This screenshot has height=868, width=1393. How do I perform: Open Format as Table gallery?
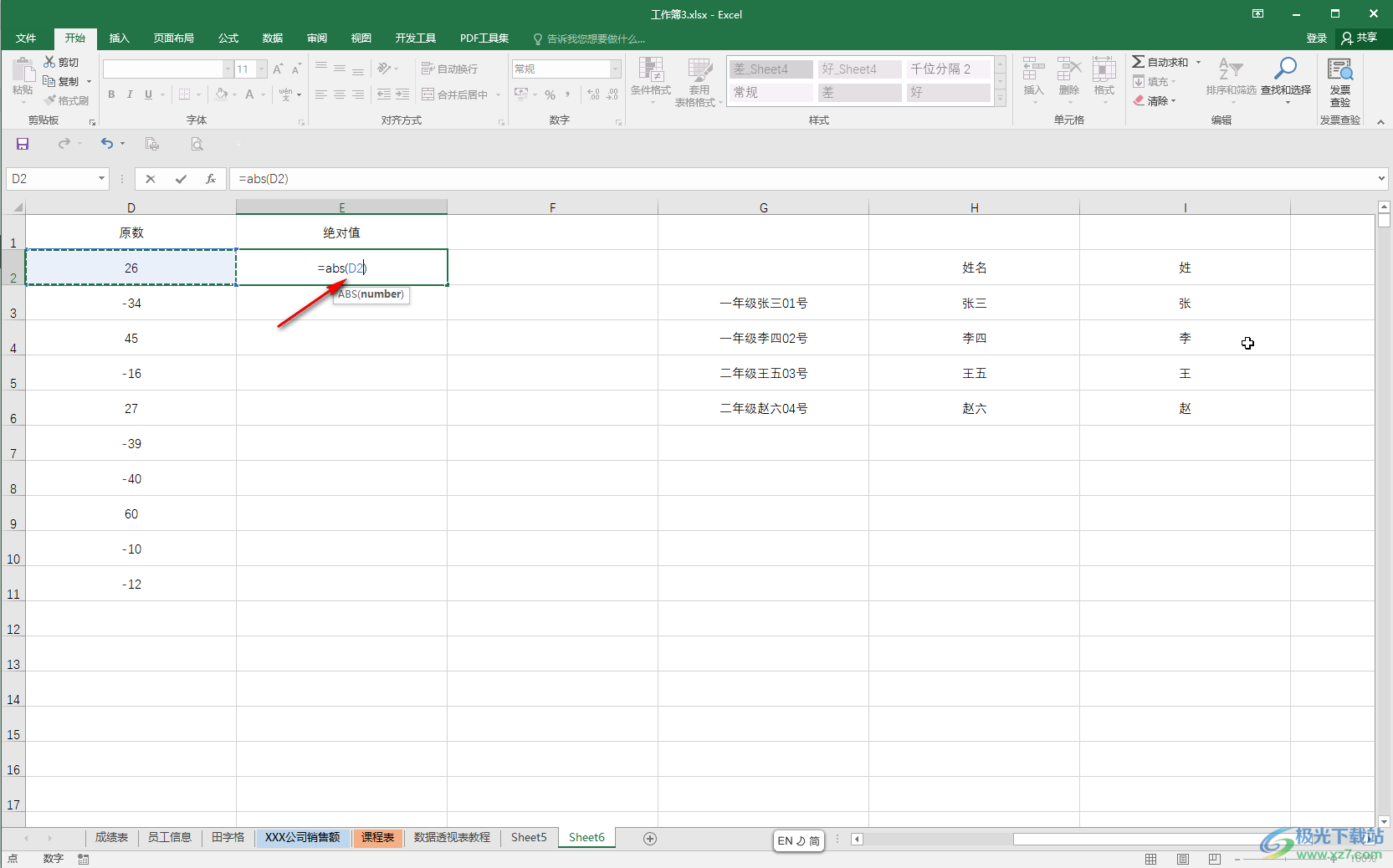(699, 82)
